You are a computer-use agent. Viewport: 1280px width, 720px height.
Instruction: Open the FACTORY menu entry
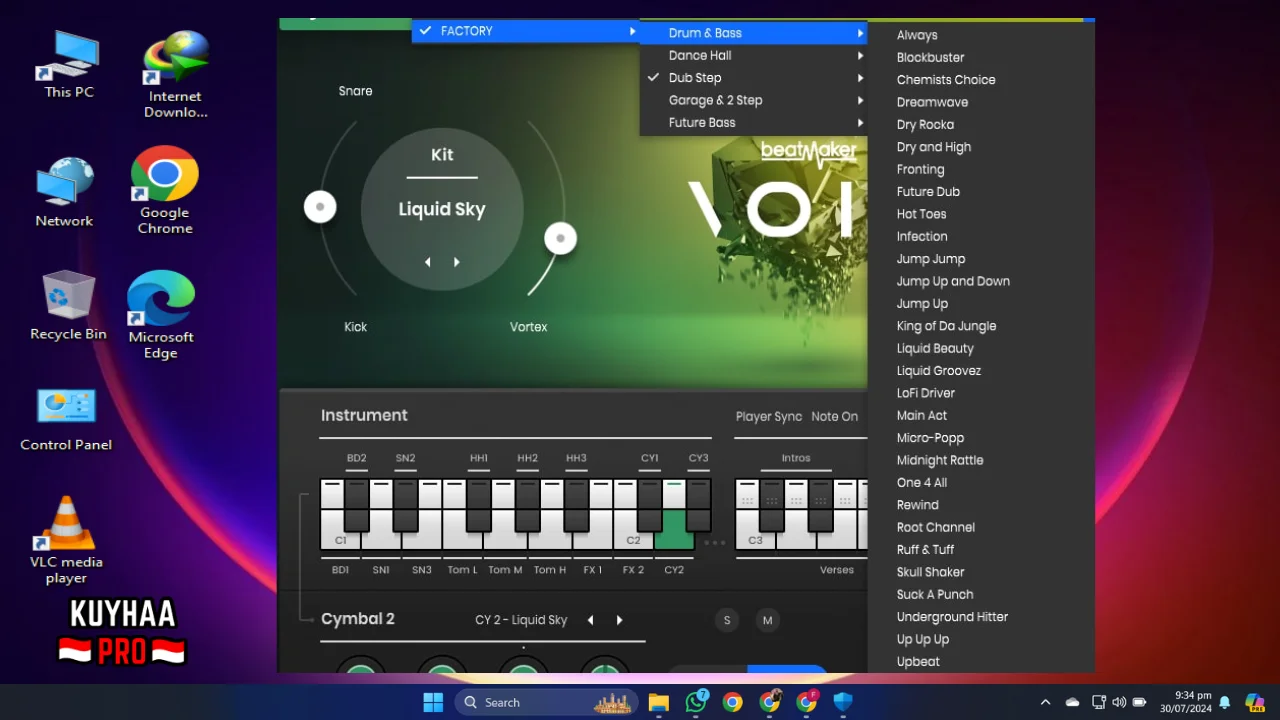pyautogui.click(x=526, y=31)
